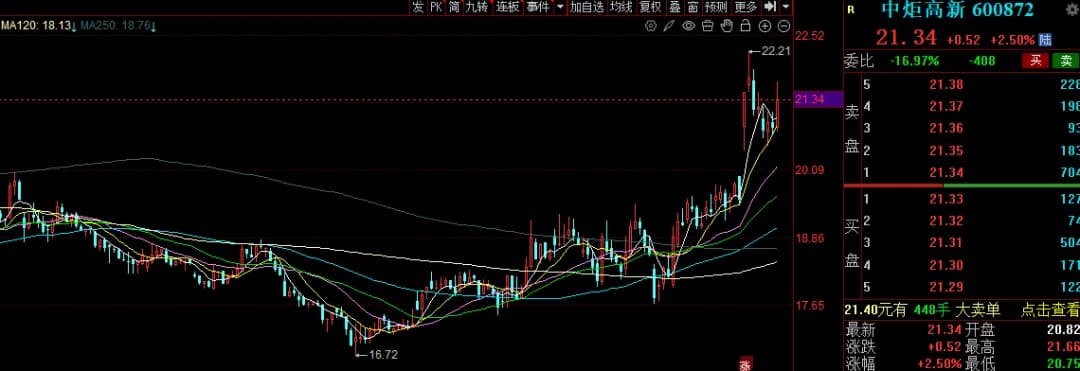Open chart settings hexagon gear icon
The height and width of the screenshot is (371, 1080).
650,26
